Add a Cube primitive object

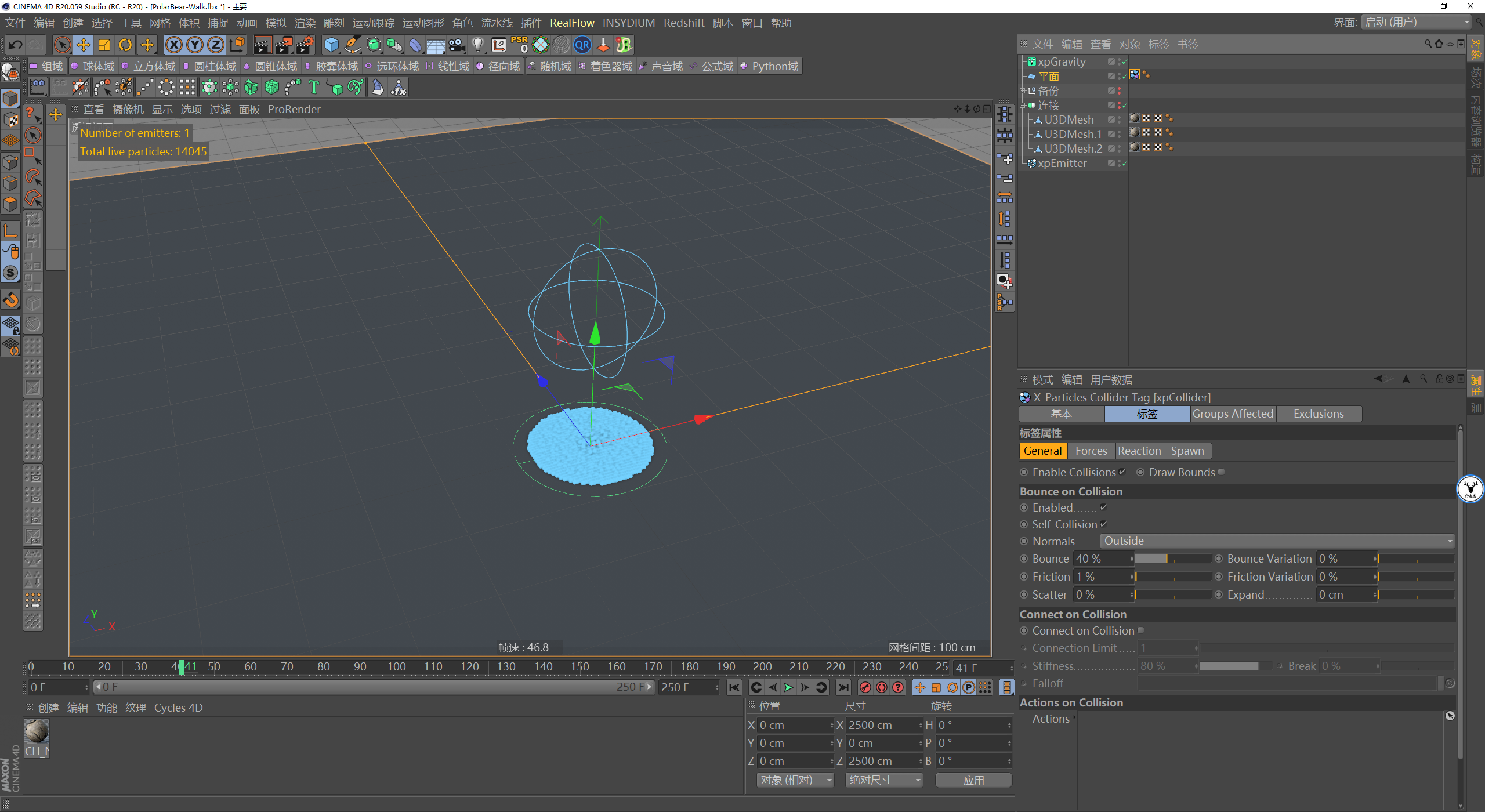pos(331,45)
